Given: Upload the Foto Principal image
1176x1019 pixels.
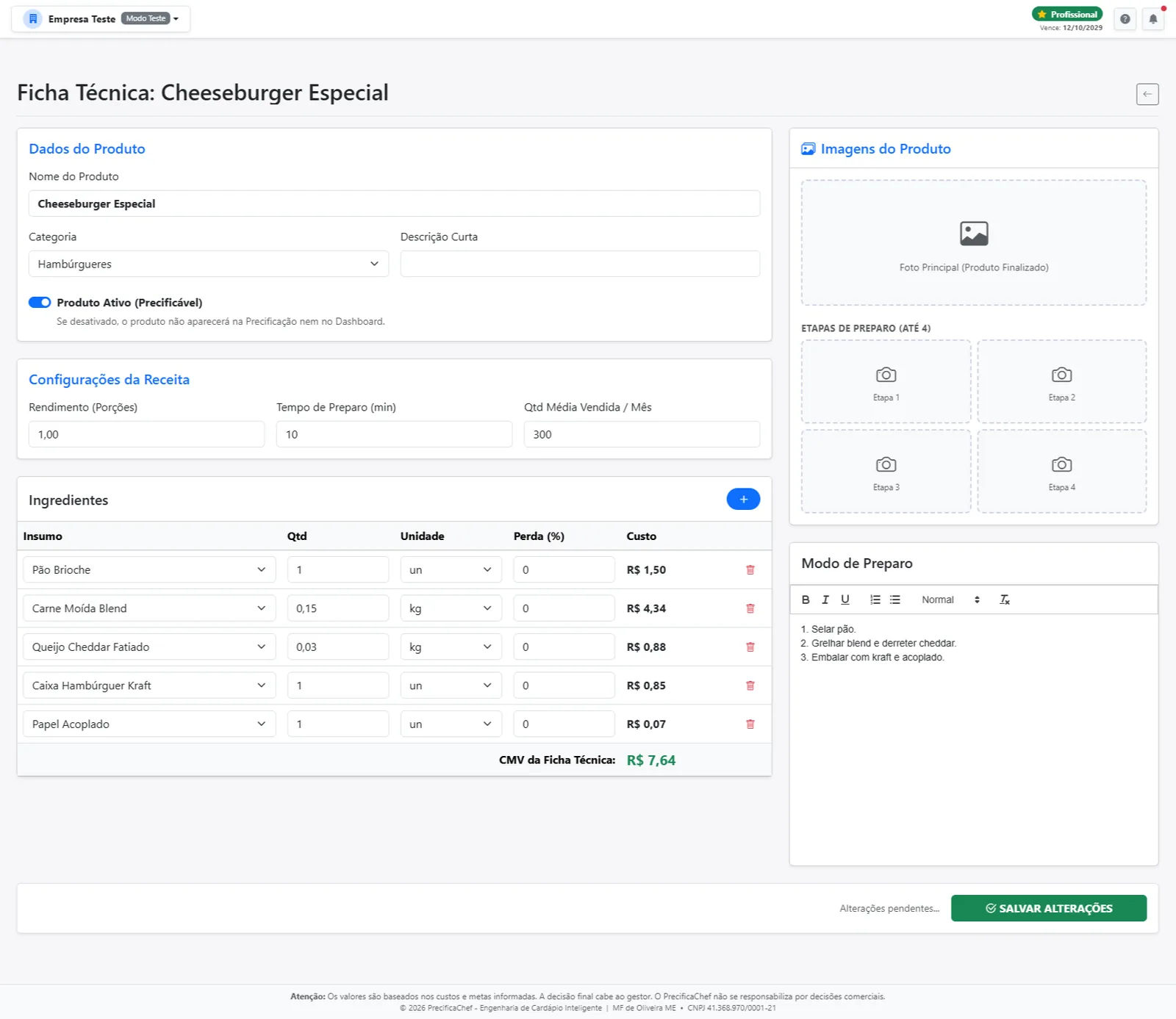Looking at the screenshot, I should coord(974,242).
